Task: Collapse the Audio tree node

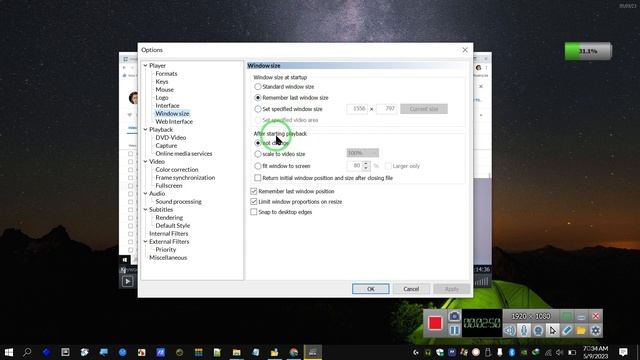Action: coord(145,193)
